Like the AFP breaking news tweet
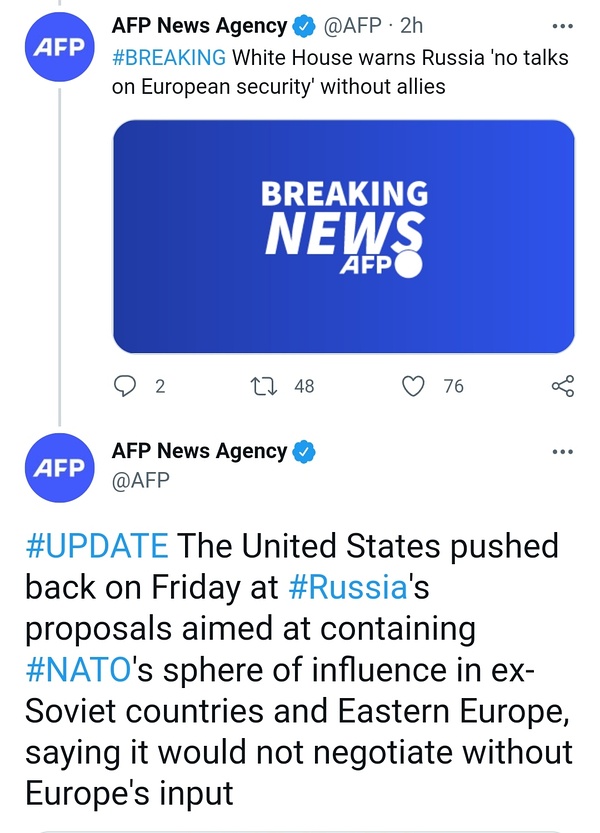The width and height of the screenshot is (600, 833). (413, 385)
